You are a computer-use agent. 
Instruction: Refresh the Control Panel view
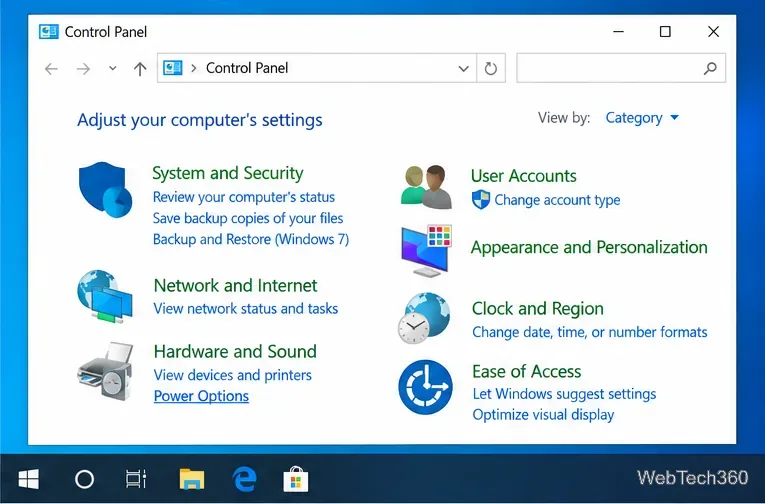[491, 68]
